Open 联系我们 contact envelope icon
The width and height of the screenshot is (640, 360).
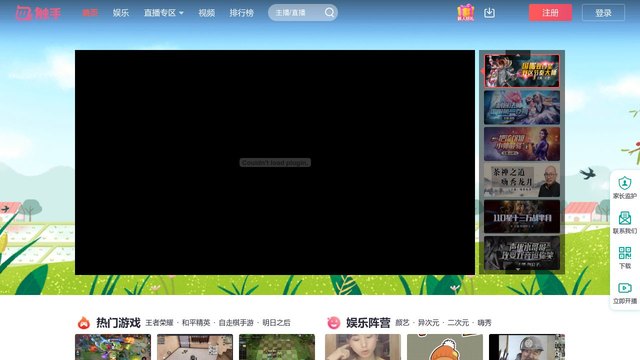(624, 223)
